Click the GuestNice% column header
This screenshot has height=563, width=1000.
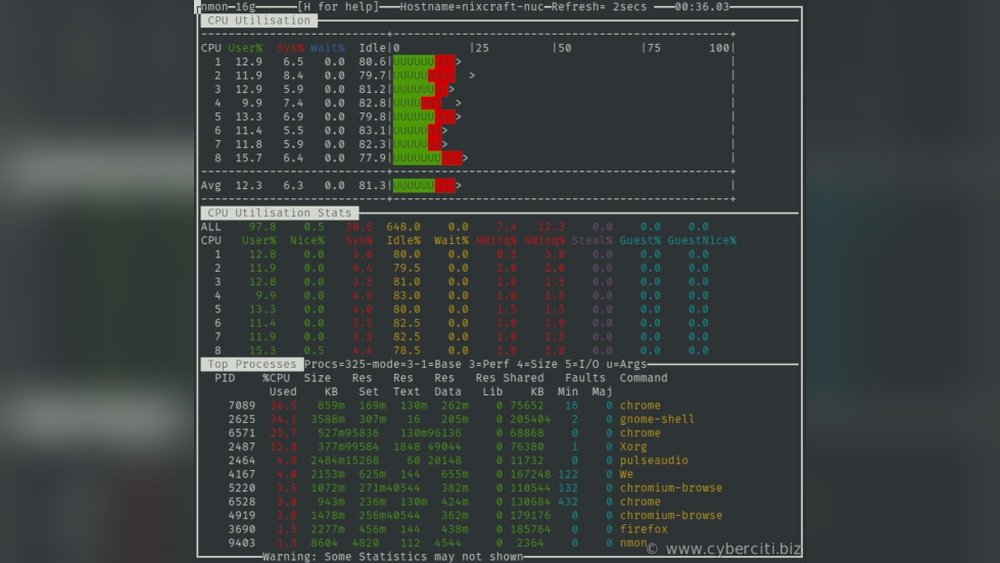(701, 240)
